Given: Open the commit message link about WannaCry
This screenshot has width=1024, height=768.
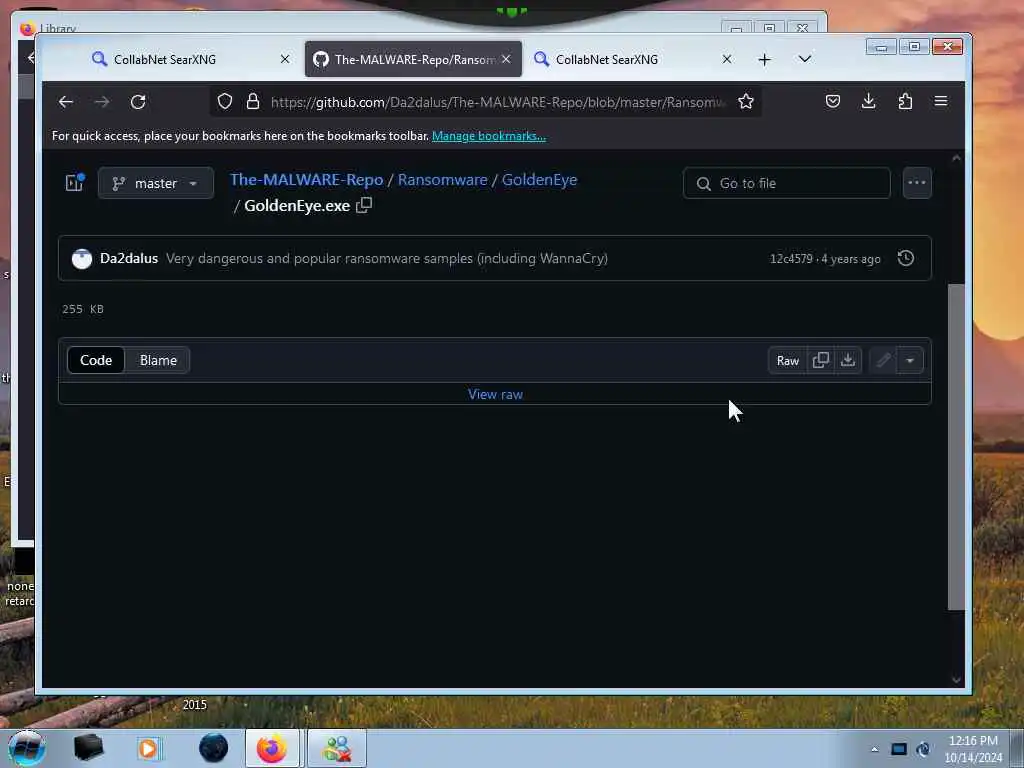Looking at the screenshot, I should (x=387, y=259).
